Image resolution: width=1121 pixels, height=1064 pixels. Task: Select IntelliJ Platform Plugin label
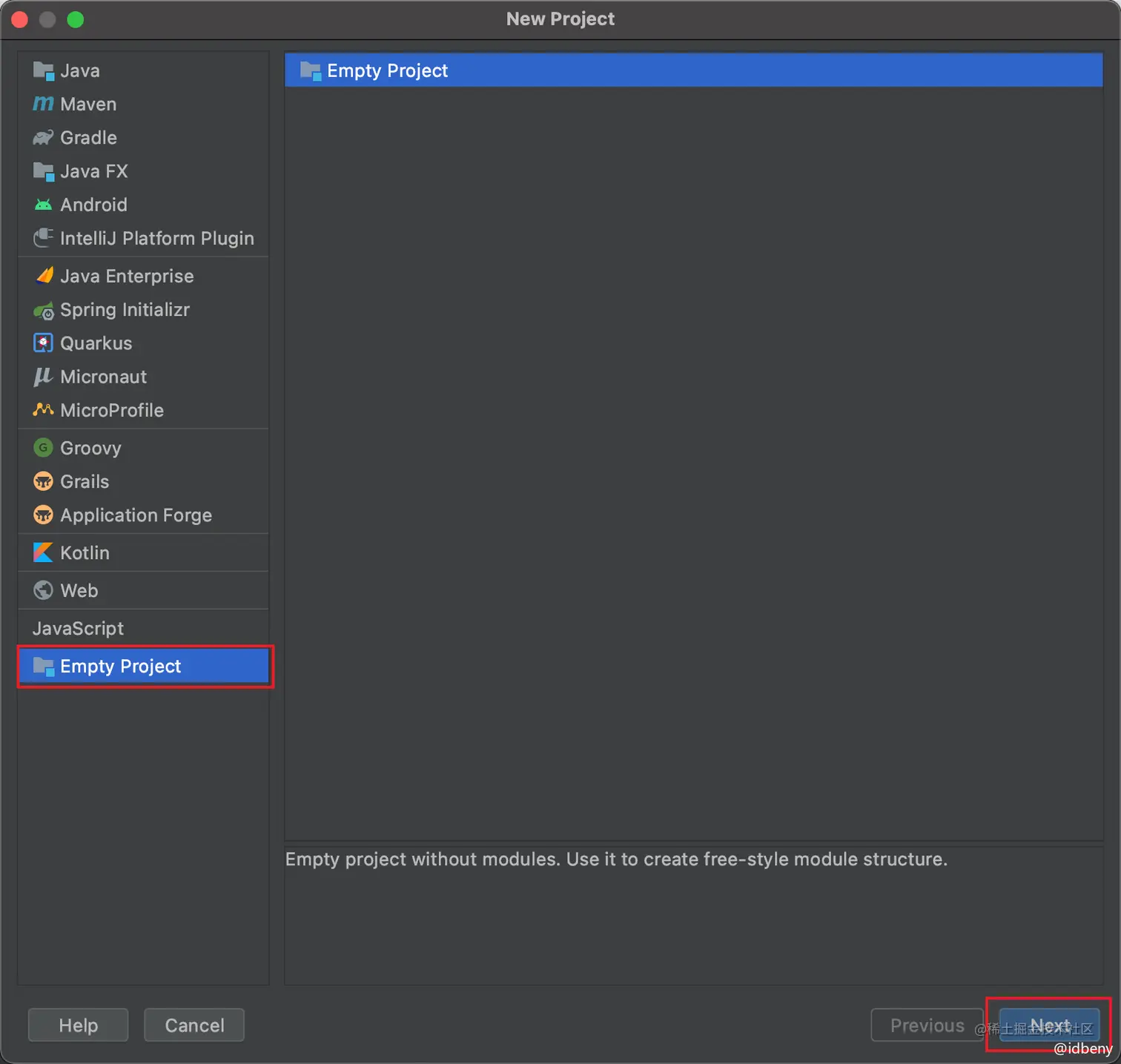[x=157, y=238]
